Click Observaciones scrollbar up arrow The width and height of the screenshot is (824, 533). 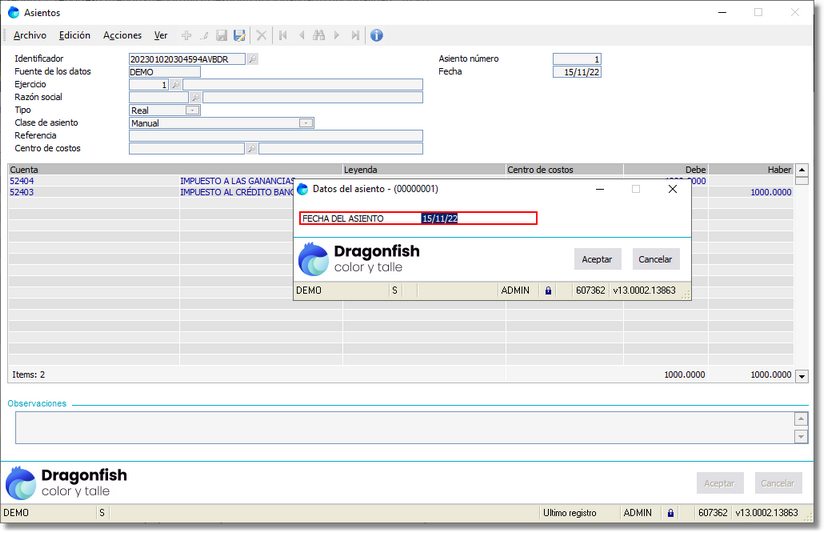(x=800, y=419)
